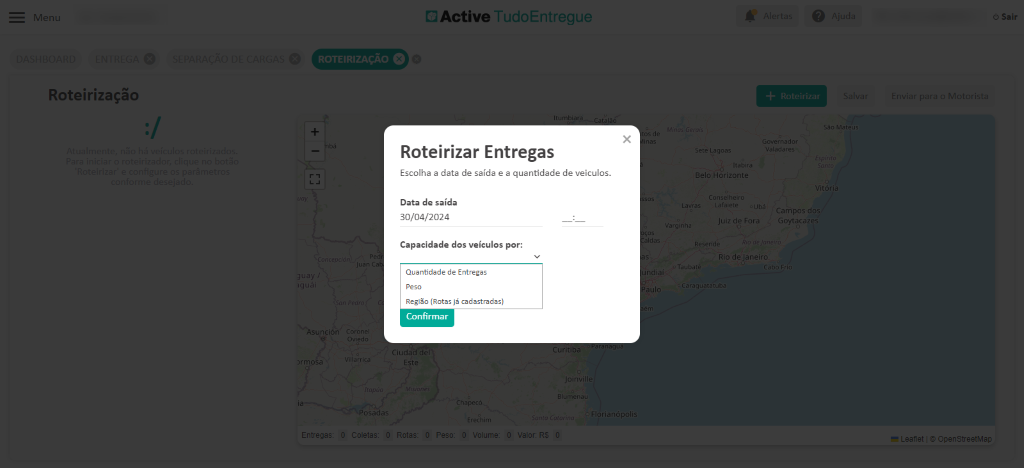Click the small close-all icon after the tabs

click(417, 59)
